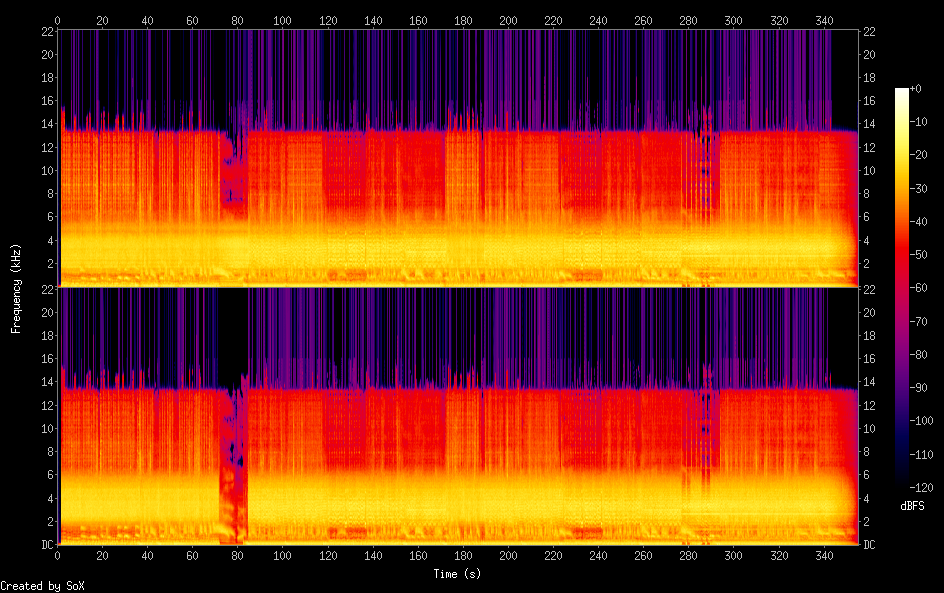Click the dBFS label under the color scale

coord(912,507)
